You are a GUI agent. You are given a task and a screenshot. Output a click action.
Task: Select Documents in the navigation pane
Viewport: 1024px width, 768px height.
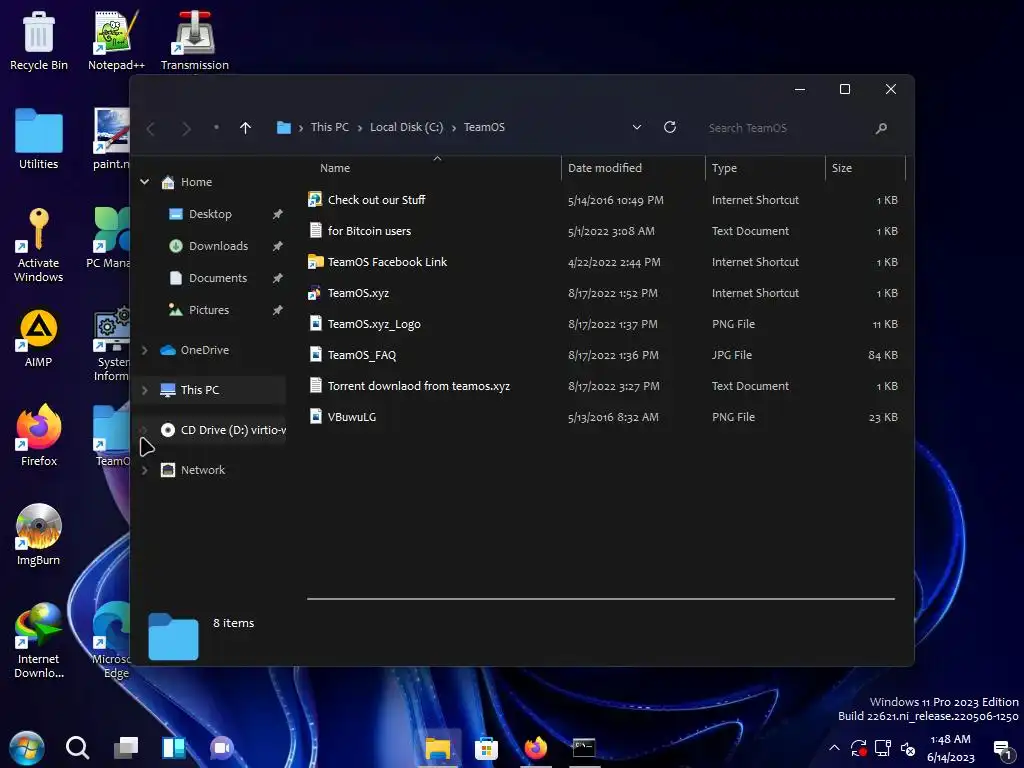pyautogui.click(x=217, y=278)
